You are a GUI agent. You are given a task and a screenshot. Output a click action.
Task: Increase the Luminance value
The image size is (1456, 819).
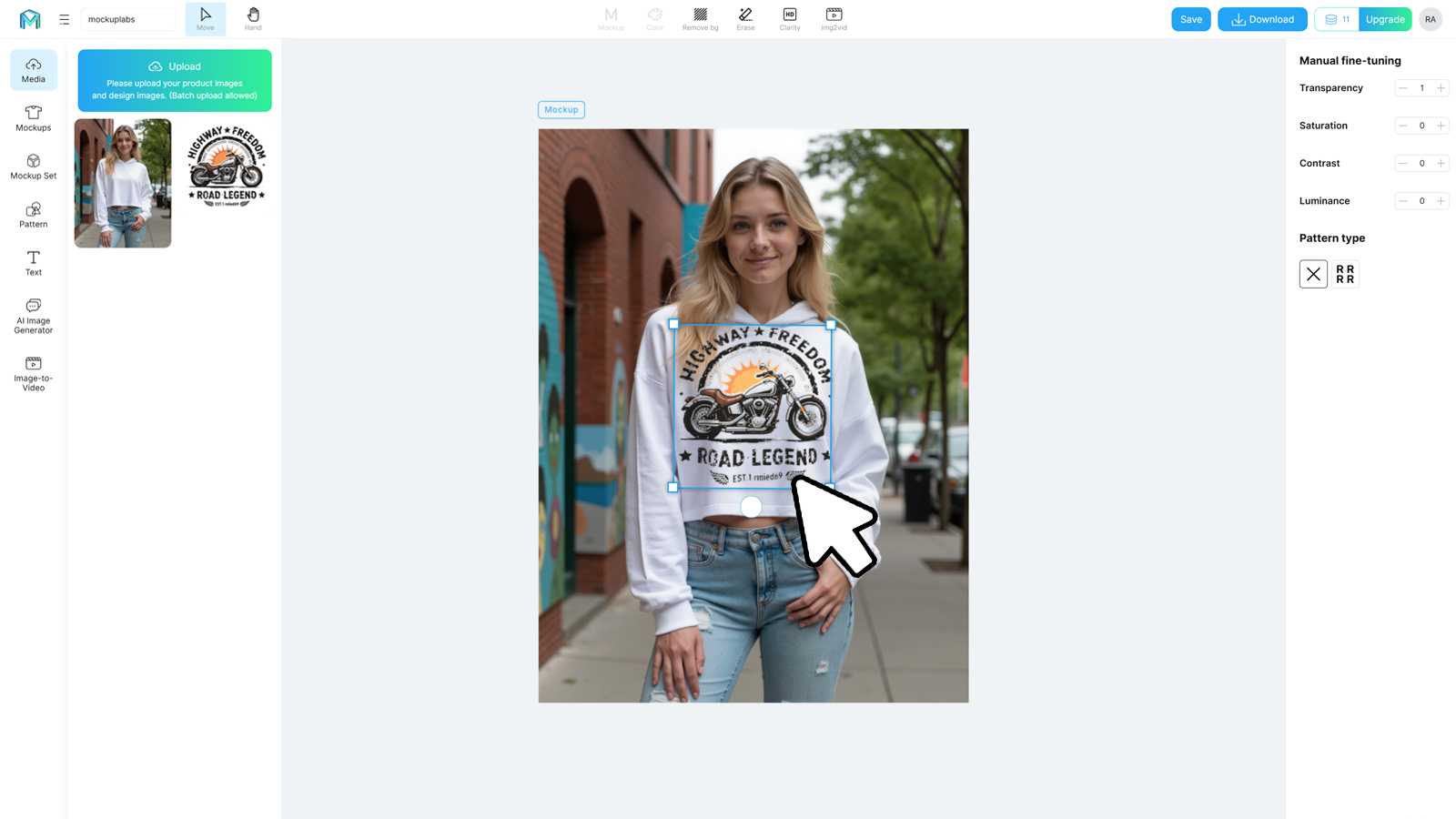click(x=1441, y=201)
